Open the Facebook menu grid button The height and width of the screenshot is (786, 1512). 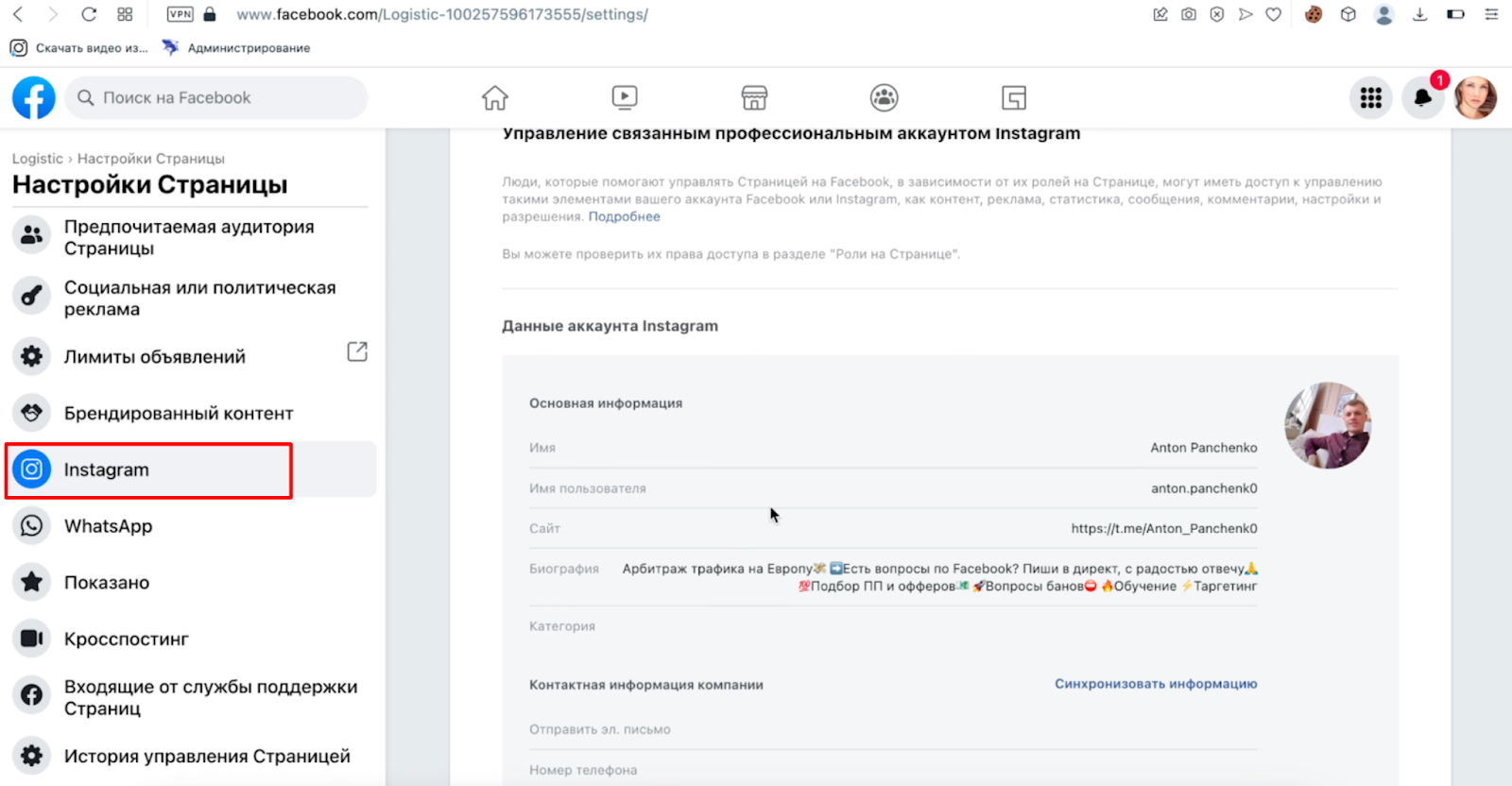point(1371,97)
